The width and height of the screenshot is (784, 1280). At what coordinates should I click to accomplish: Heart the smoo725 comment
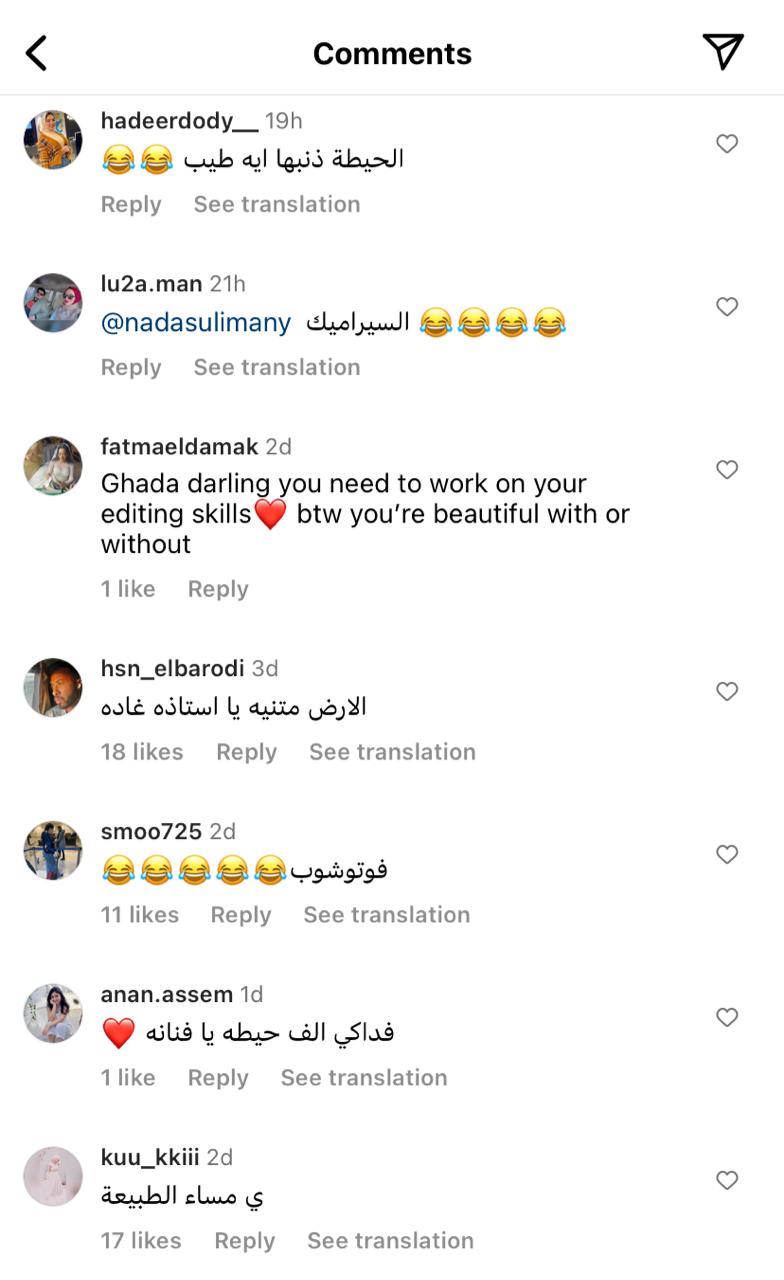[x=727, y=855]
